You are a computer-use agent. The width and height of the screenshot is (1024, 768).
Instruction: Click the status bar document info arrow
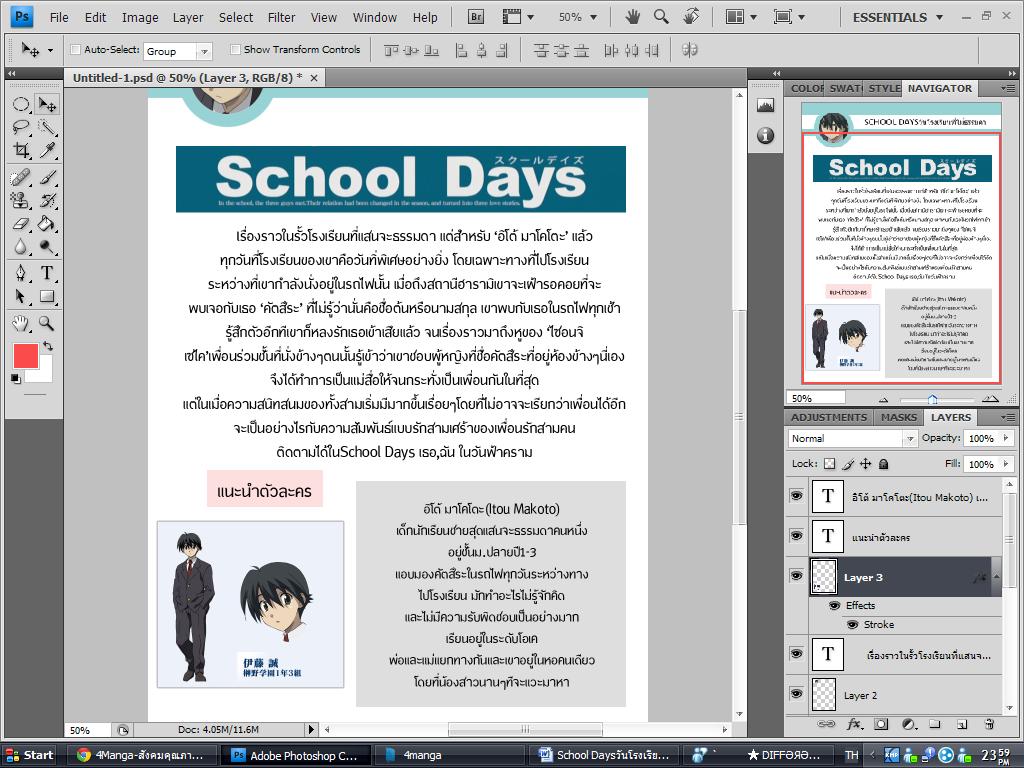[x=311, y=729]
